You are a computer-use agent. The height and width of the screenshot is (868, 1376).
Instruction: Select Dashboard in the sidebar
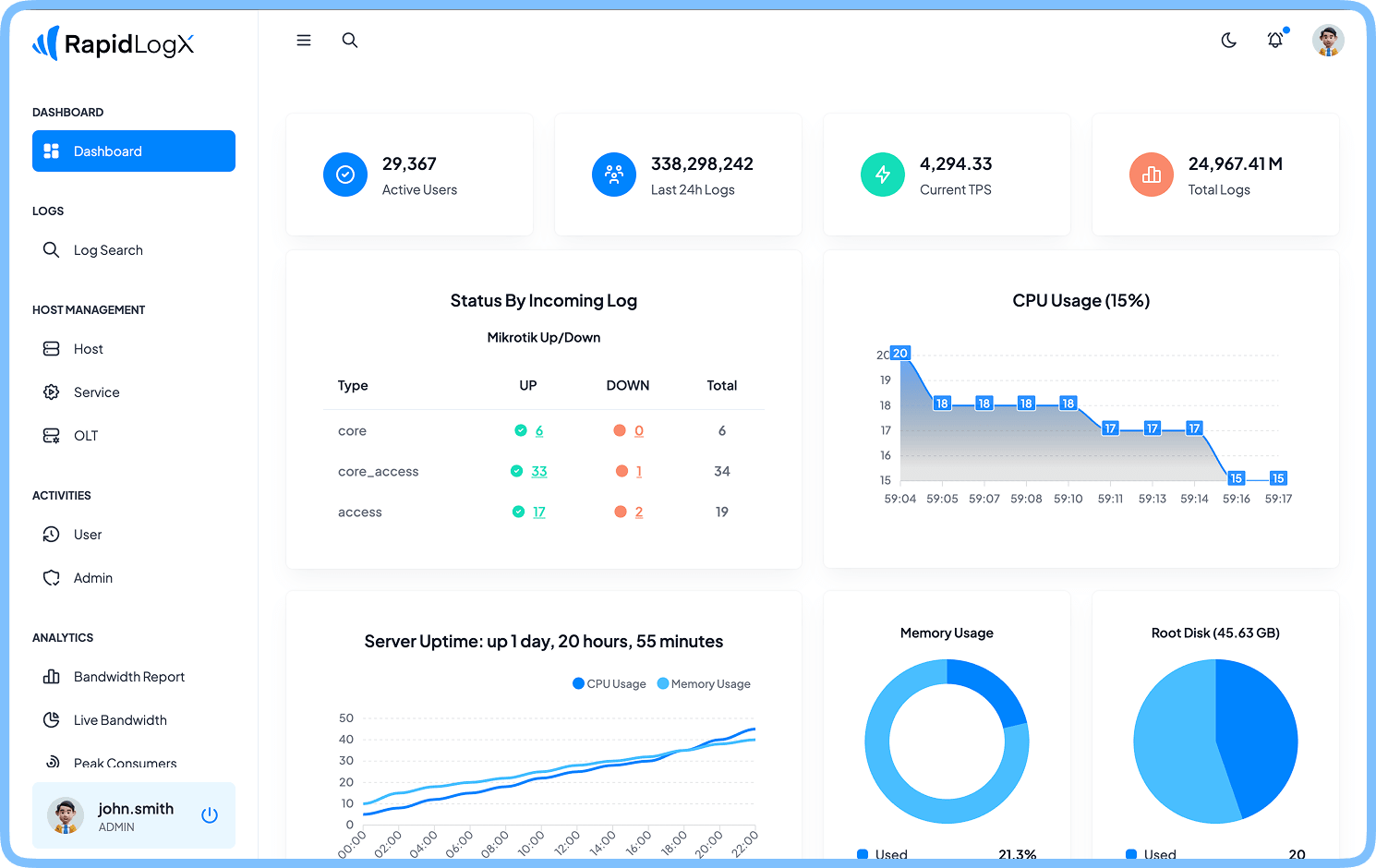coord(134,151)
